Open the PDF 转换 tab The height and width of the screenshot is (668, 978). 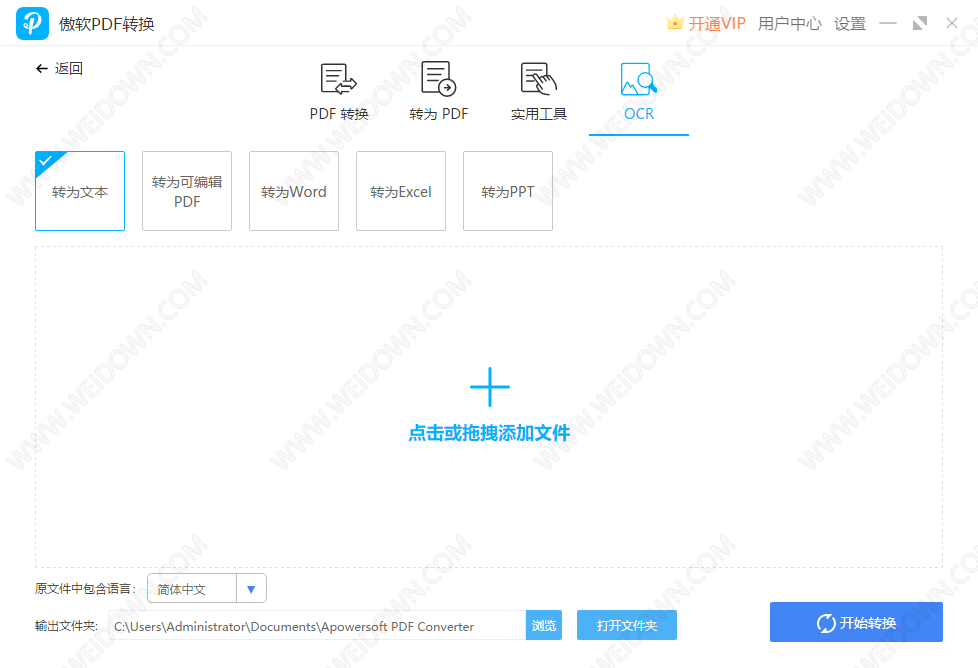pyautogui.click(x=339, y=92)
